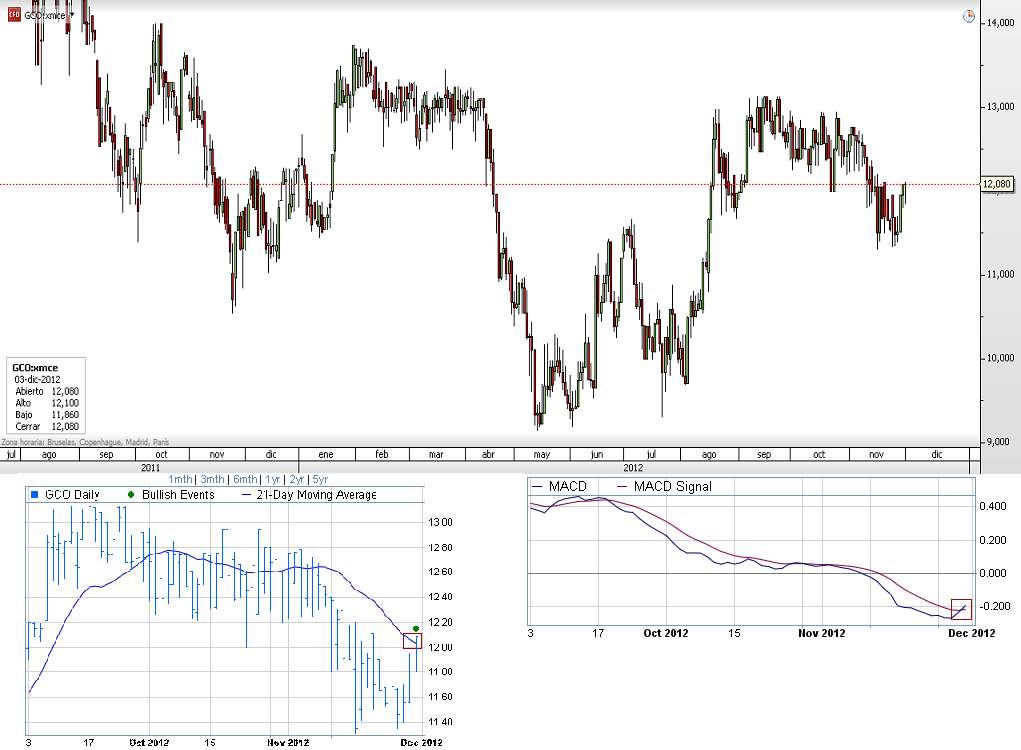Click 'feb' month on the timeline

pyautogui.click(x=382, y=454)
